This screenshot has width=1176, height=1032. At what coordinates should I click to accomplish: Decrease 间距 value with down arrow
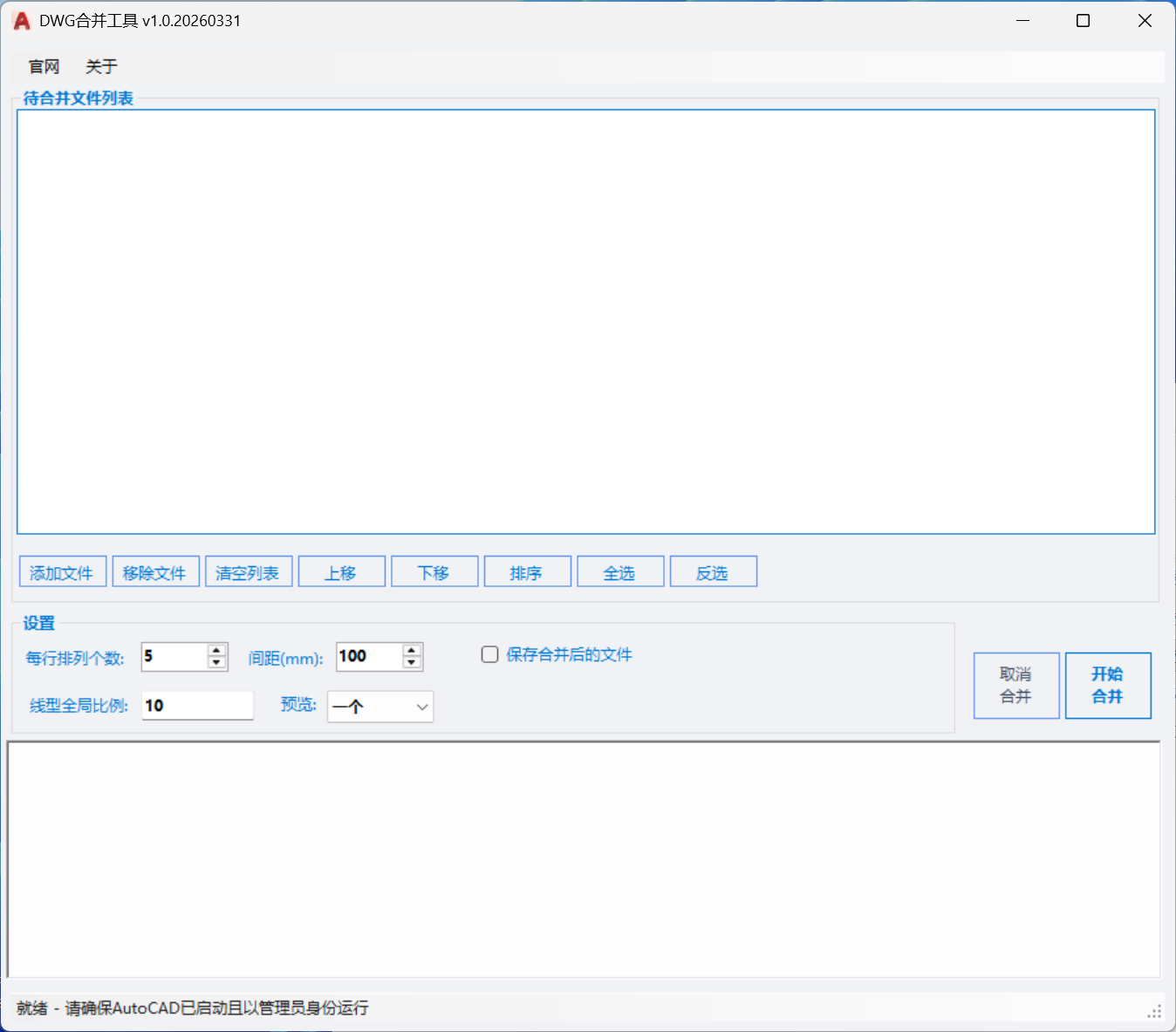(412, 662)
